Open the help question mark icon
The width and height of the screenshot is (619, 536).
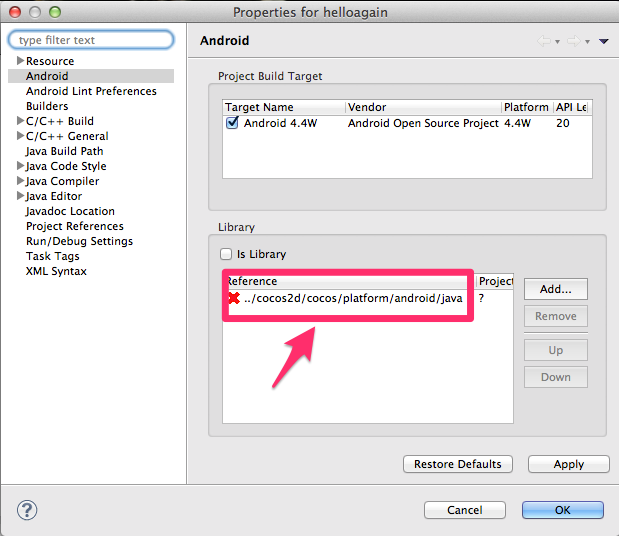27,510
